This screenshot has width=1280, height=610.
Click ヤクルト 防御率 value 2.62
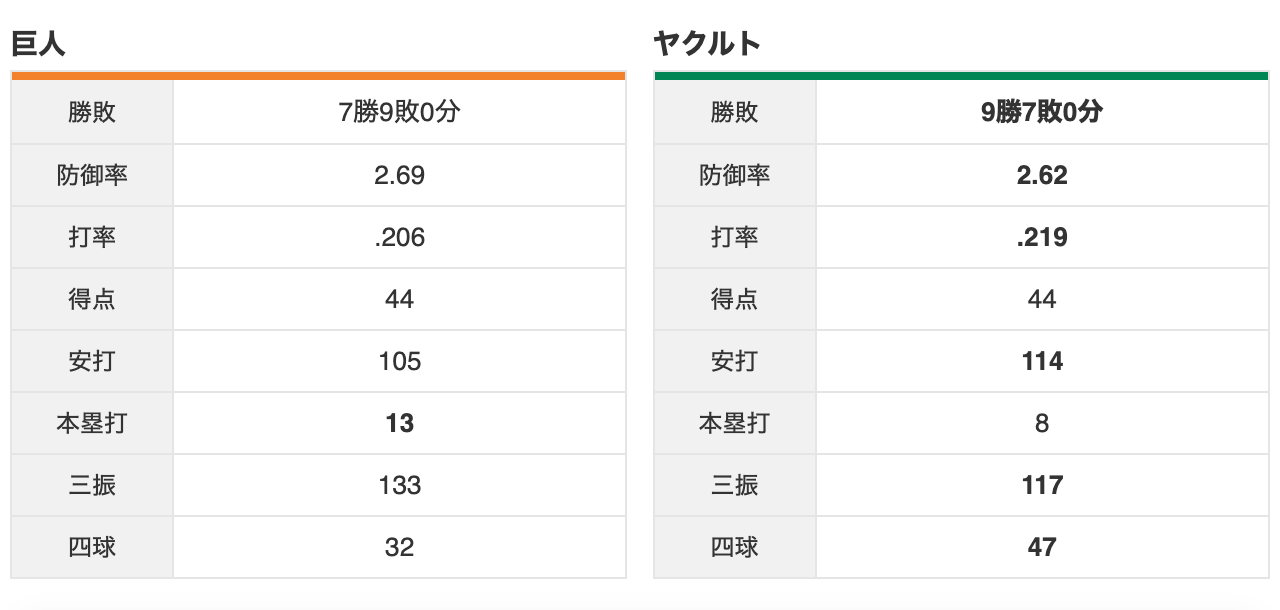click(x=1042, y=176)
